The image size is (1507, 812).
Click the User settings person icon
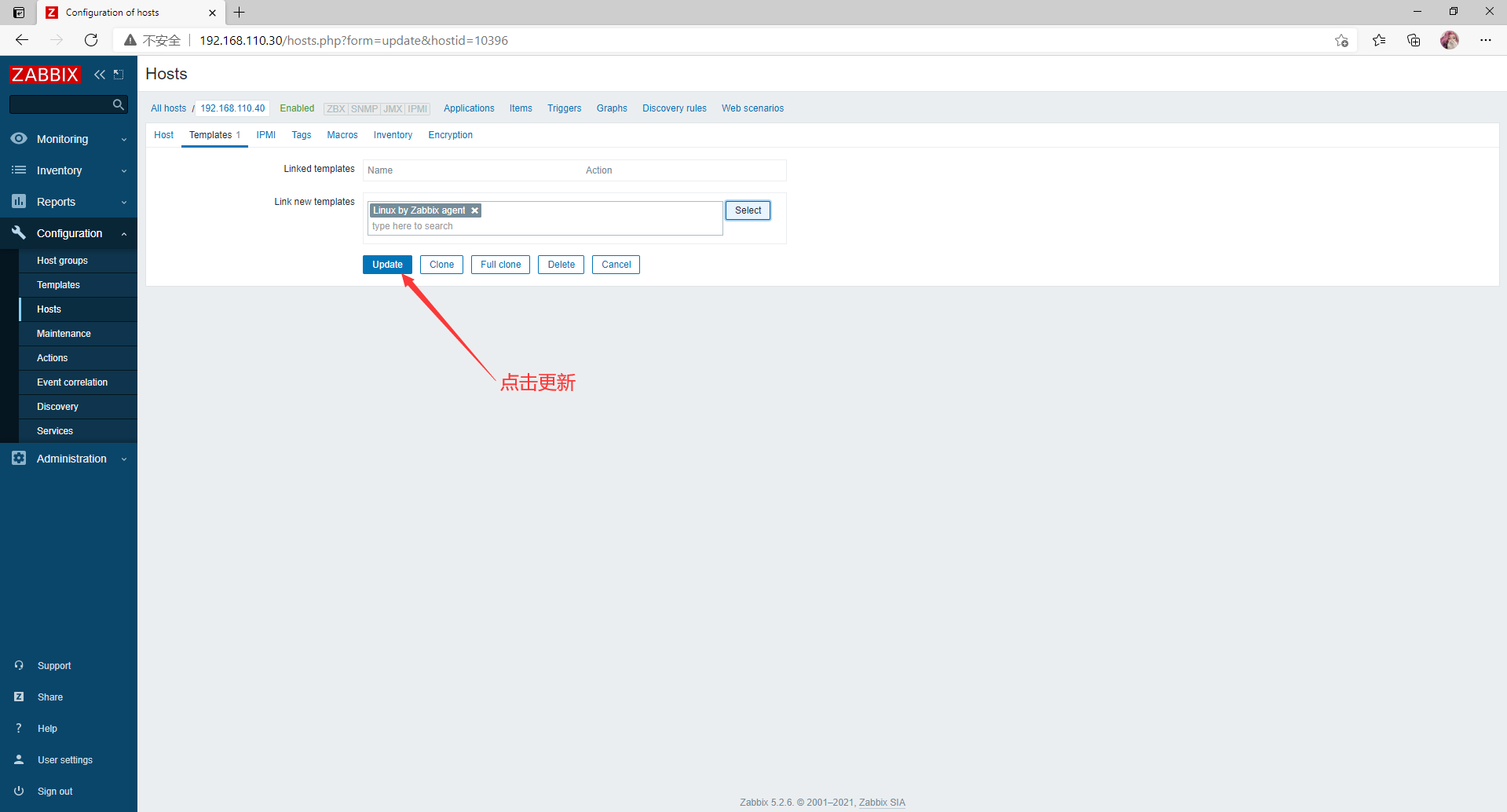[19, 759]
